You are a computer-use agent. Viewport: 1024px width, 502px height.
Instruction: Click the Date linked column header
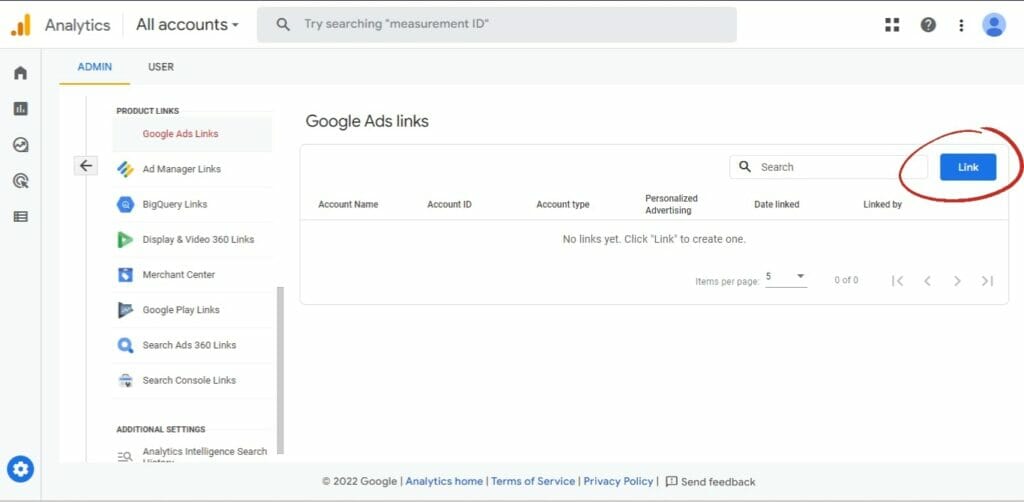point(776,204)
